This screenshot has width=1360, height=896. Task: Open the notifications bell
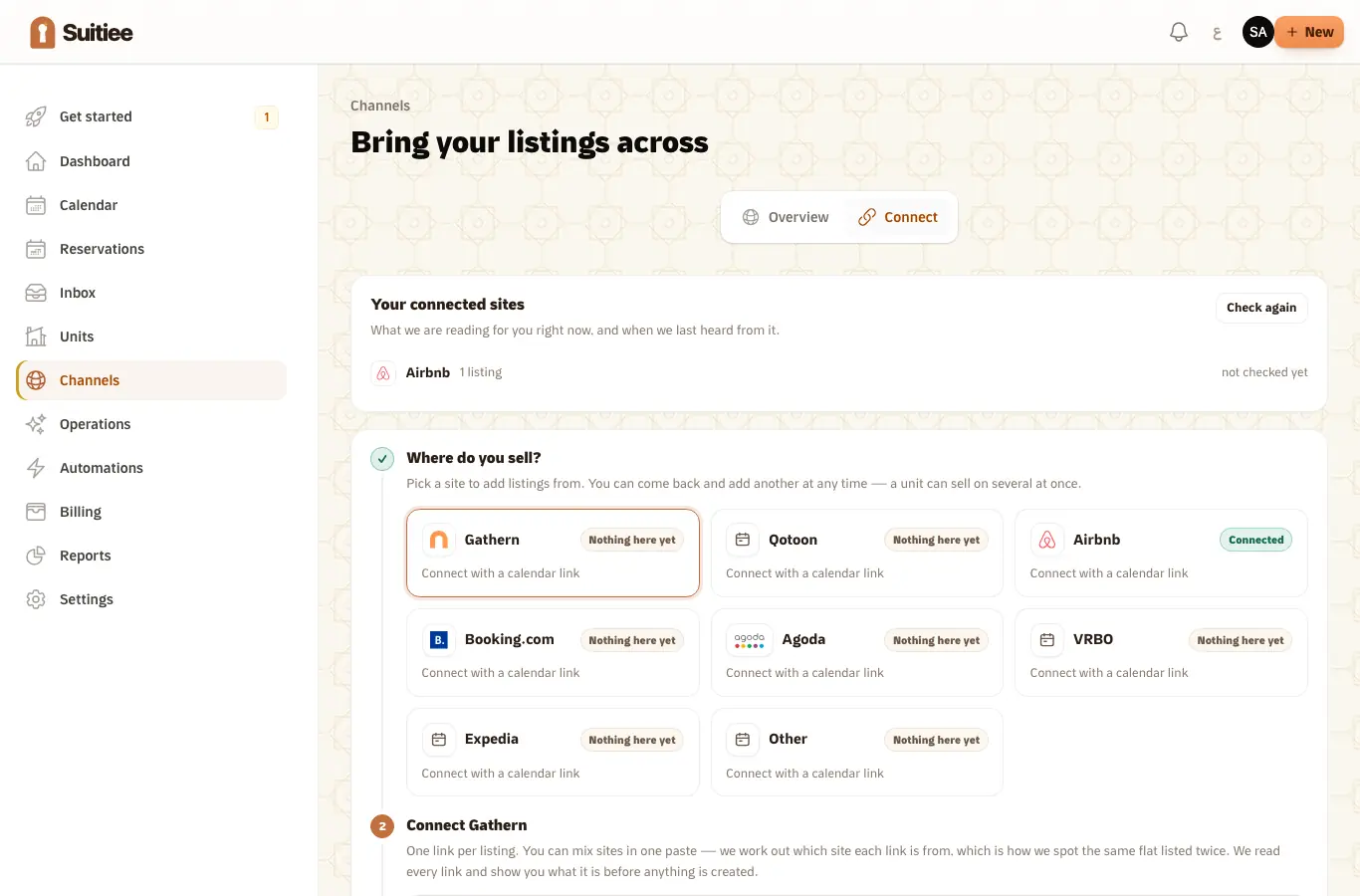(1179, 32)
